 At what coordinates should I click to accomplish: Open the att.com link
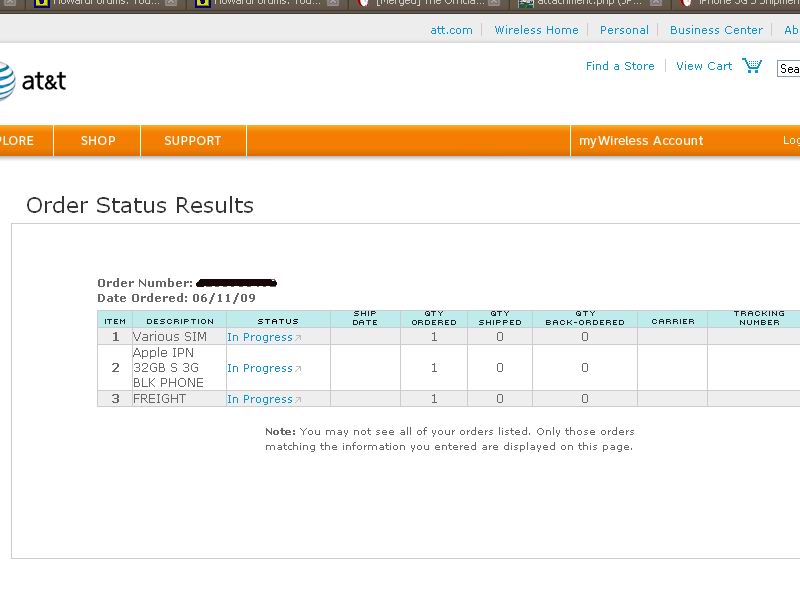[x=452, y=30]
